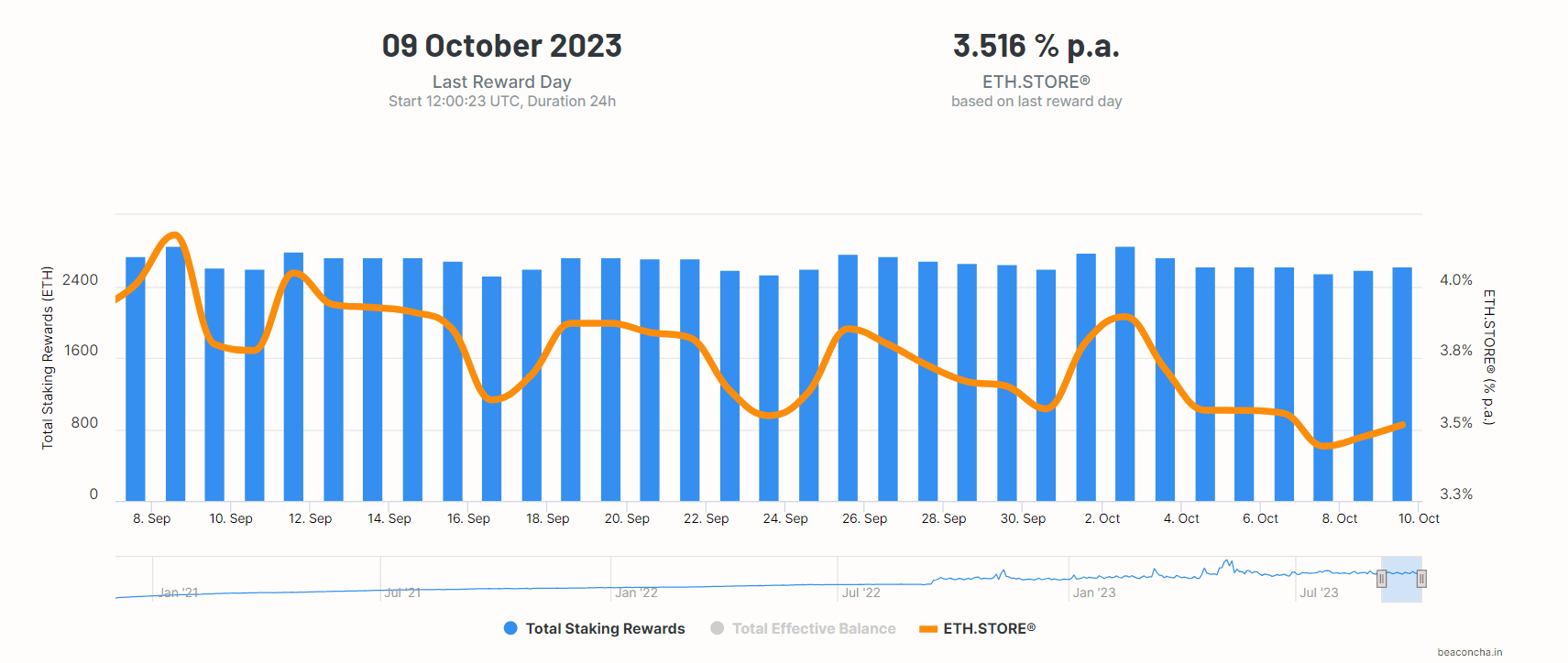The image size is (1568, 663).
Task: Select the staking rewards bar for 2. Oct
Action: 1086,377
